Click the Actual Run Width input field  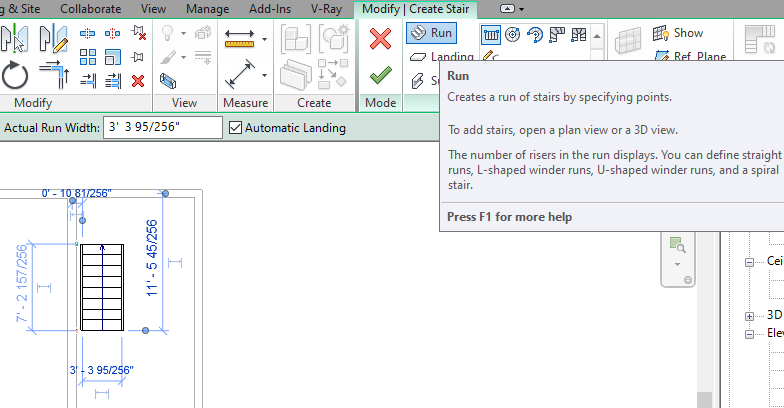[163, 128]
